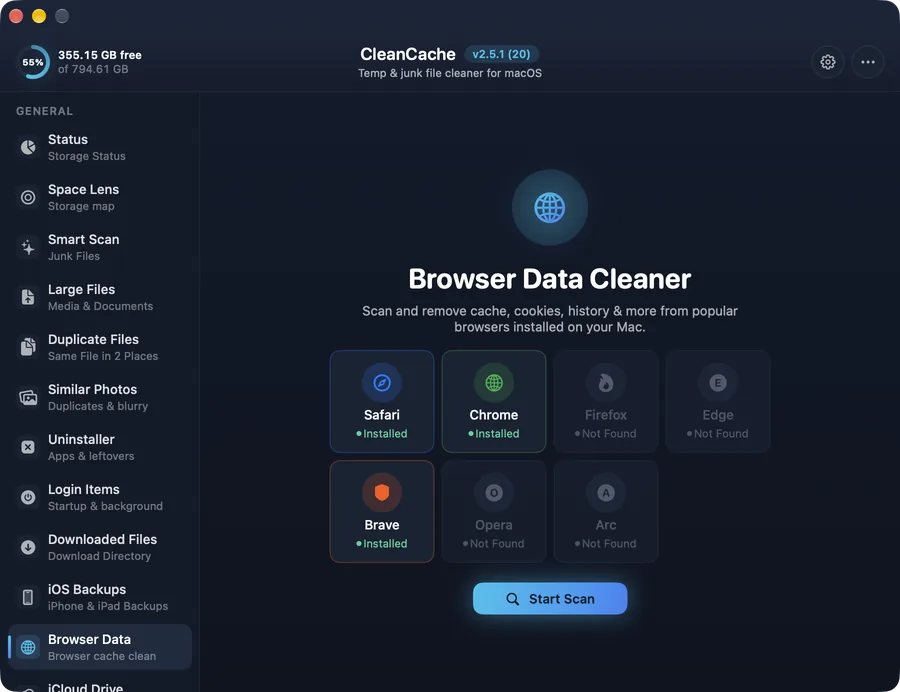Screen dimensions: 900x692
Task: Click Chrome's Installed status label
Action: tap(494, 434)
